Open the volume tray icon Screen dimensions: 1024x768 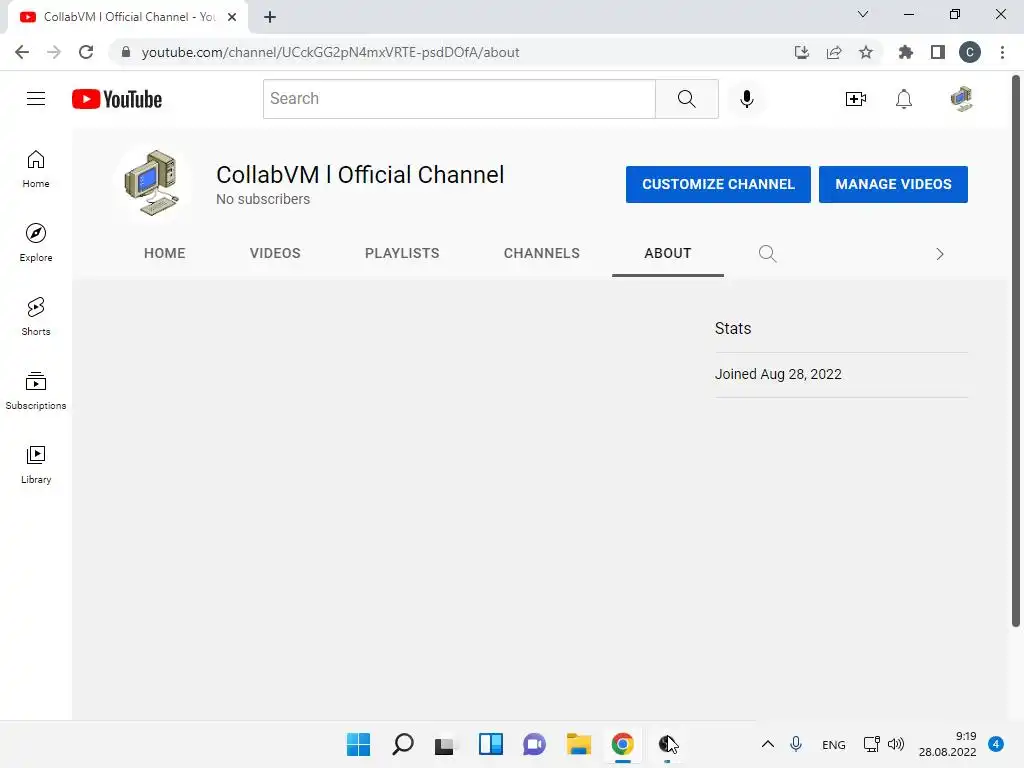click(896, 744)
